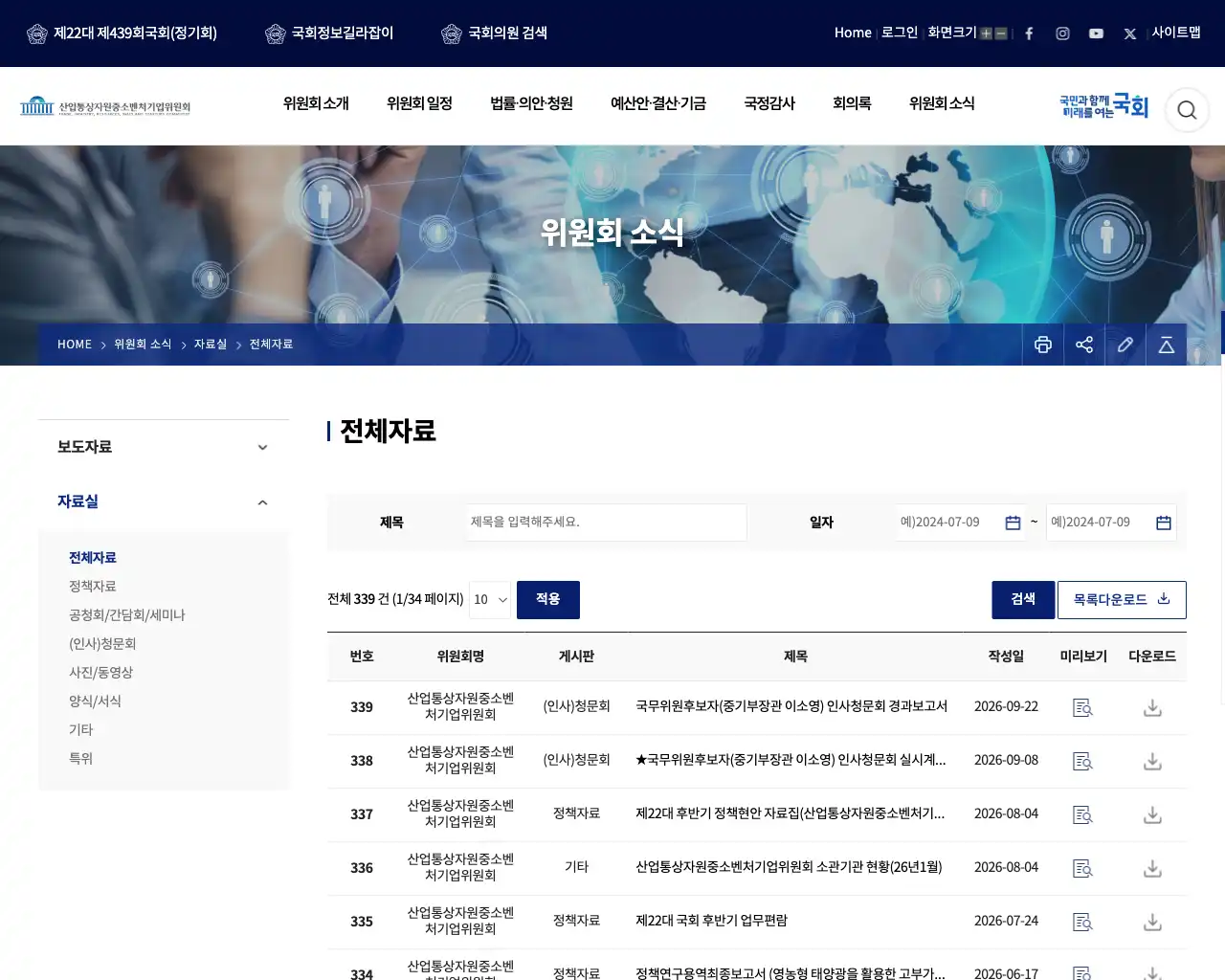Open the Instagram icon link
Image resolution: width=1225 pixels, height=980 pixels.
[1062, 33]
